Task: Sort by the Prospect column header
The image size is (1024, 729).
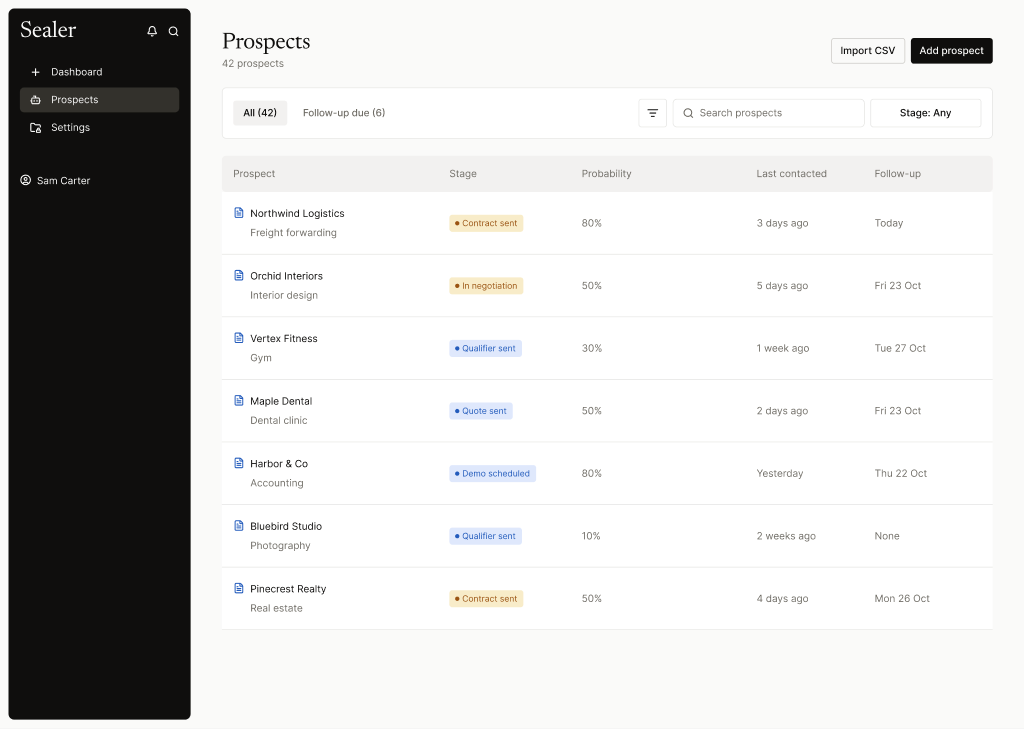Action: [x=254, y=174]
